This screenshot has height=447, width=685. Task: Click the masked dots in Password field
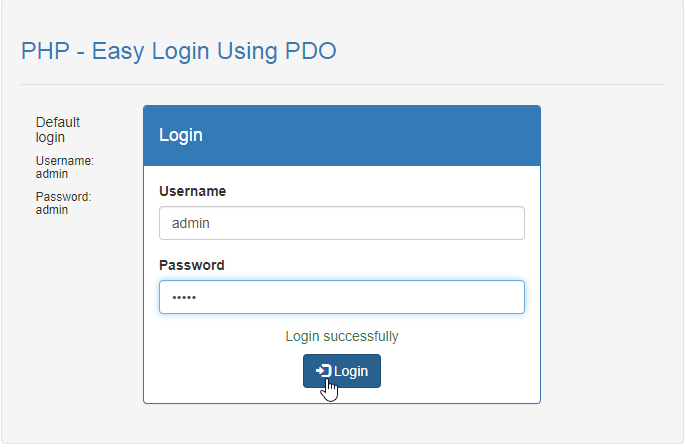pos(184,298)
